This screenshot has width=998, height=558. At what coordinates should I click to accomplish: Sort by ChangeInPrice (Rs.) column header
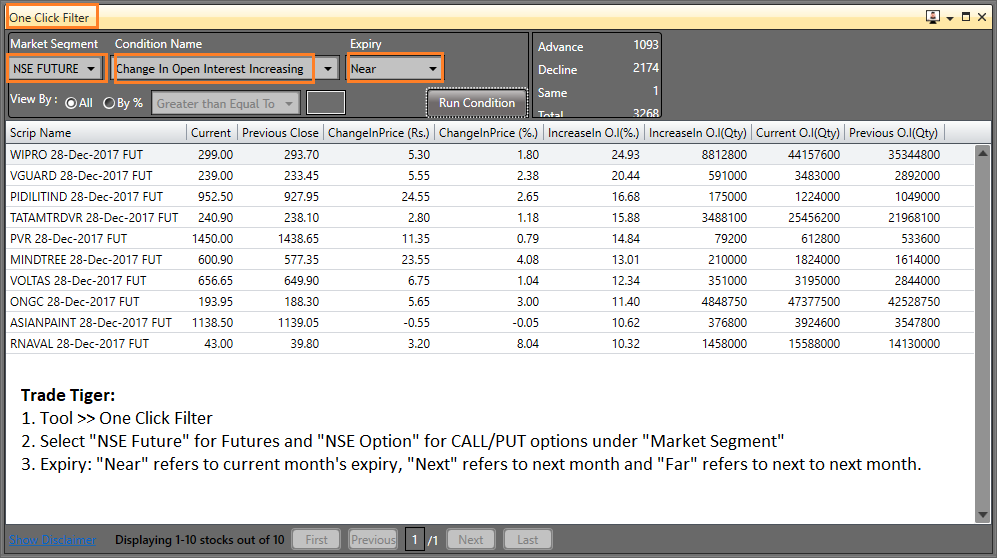(379, 132)
